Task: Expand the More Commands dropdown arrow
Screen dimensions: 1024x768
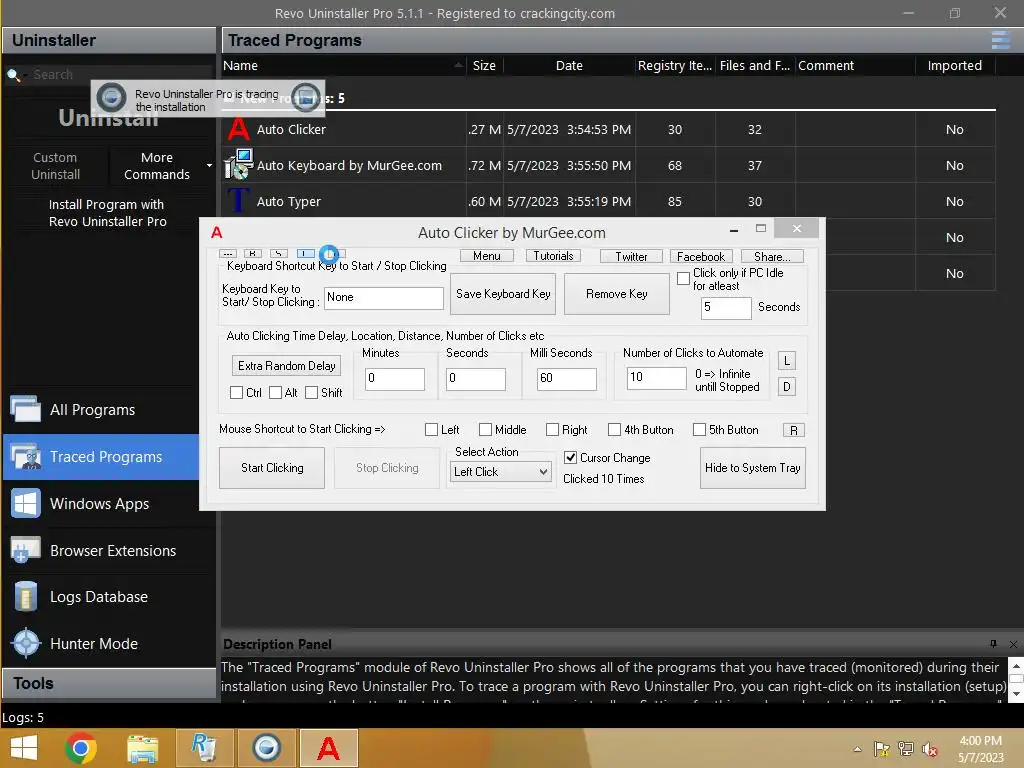Action: 209,166
